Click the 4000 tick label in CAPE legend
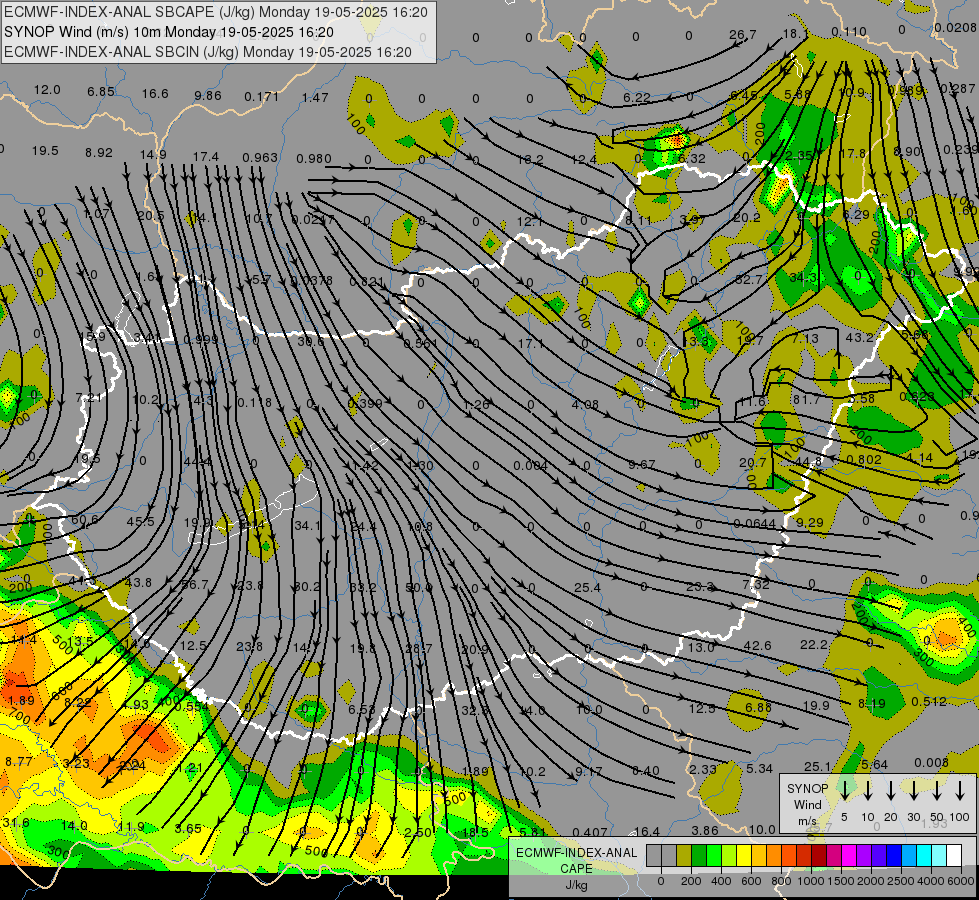Screen dimensions: 979x900 [x=930, y=881]
